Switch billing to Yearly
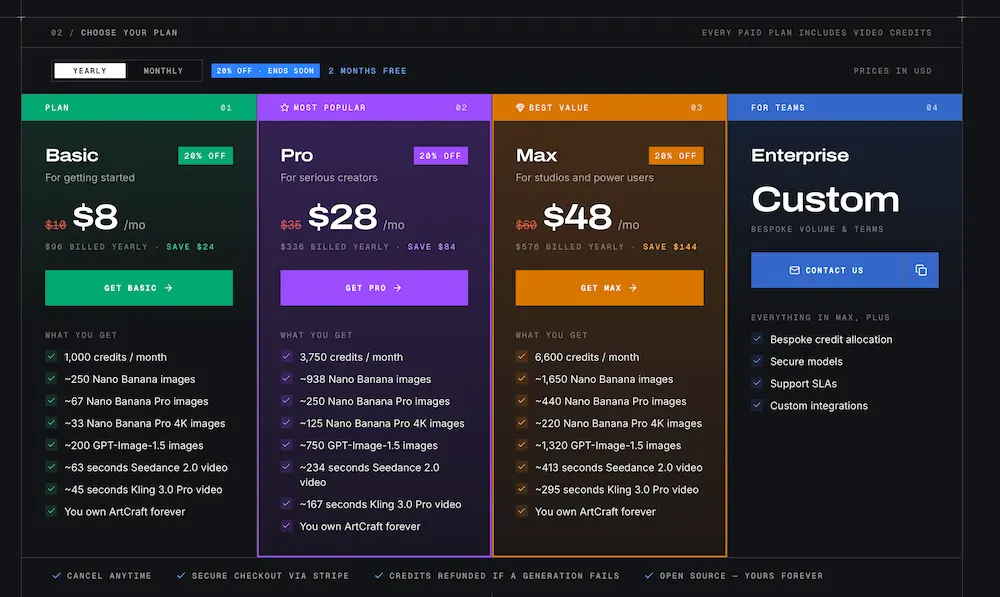 pyautogui.click(x=90, y=71)
